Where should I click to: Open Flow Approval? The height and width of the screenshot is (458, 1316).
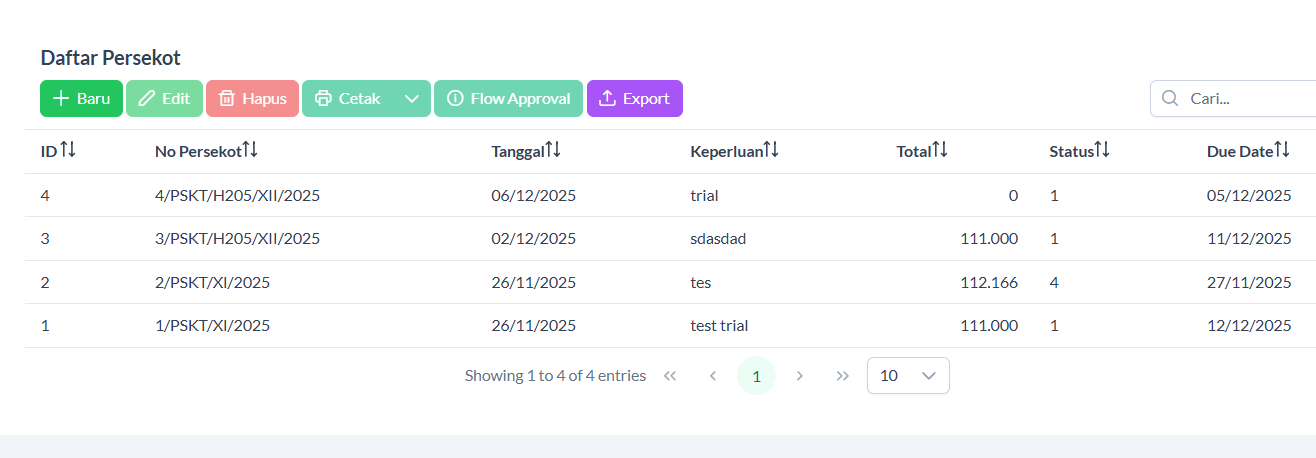pyautogui.click(x=508, y=99)
